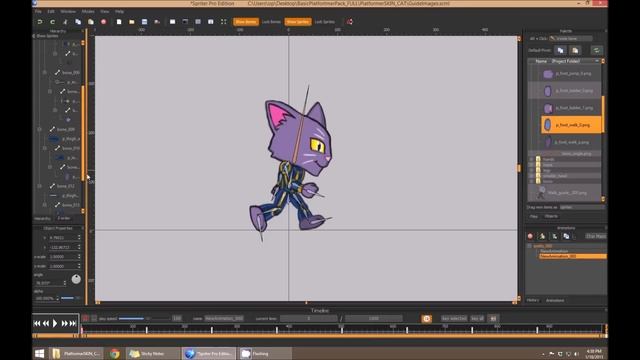Open the Edit menu
Image resolution: width=640 pixels, height=360 pixels.
[51, 11]
